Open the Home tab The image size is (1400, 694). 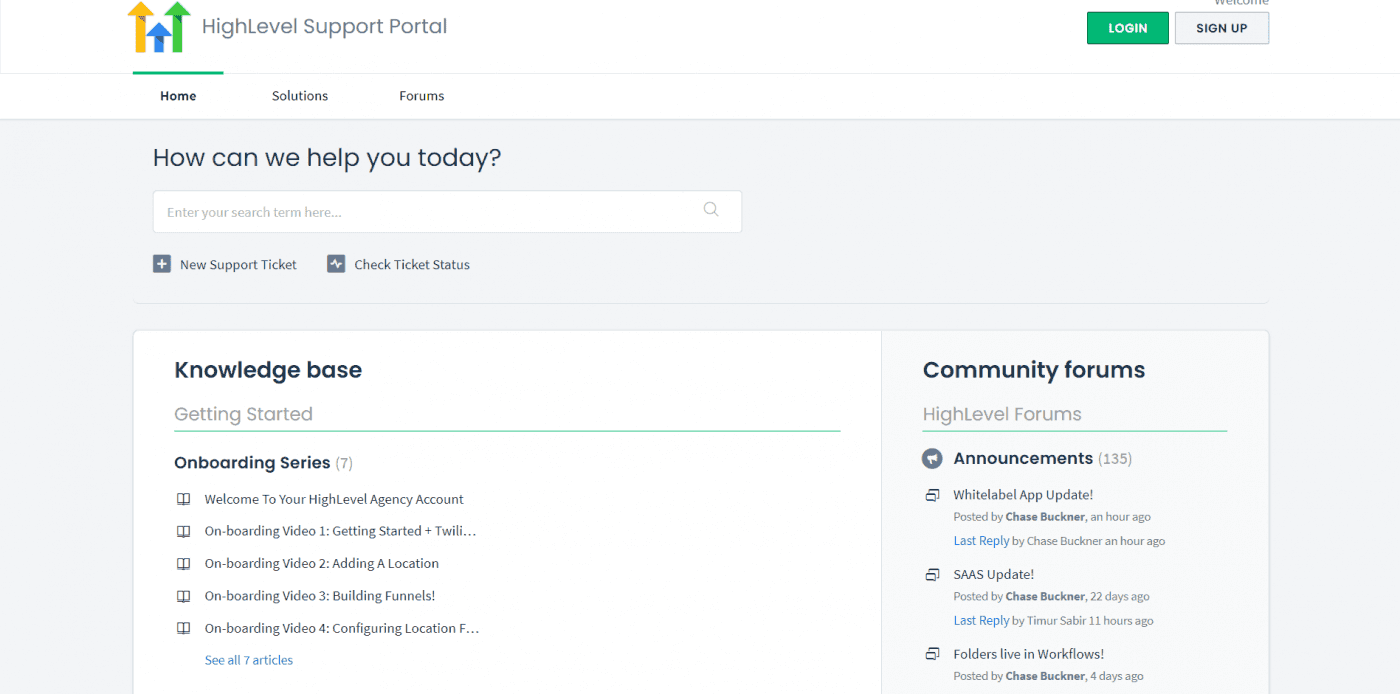(x=178, y=96)
